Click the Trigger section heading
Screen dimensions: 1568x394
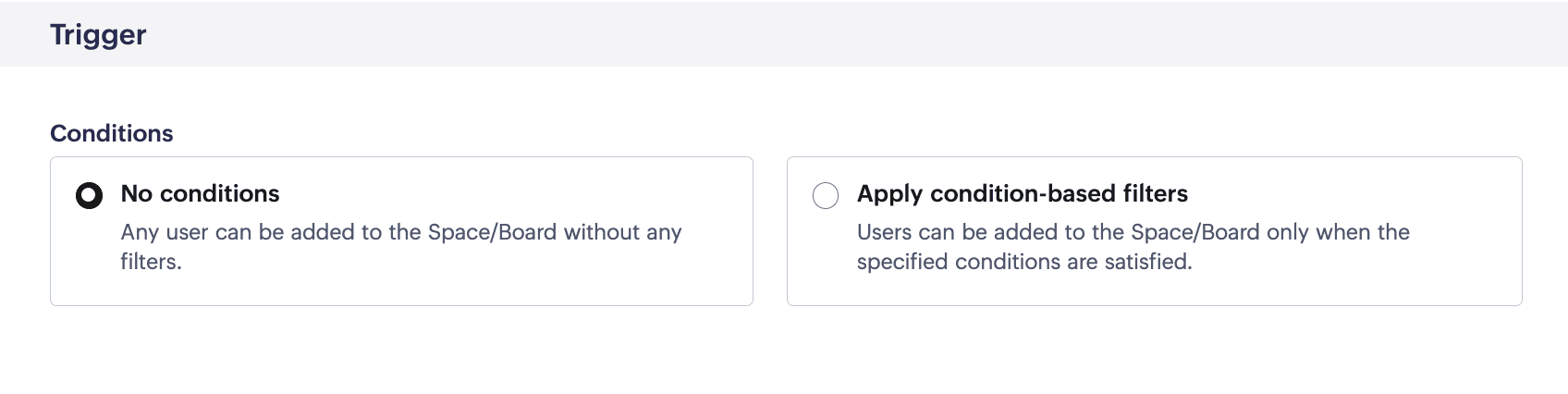(98, 34)
